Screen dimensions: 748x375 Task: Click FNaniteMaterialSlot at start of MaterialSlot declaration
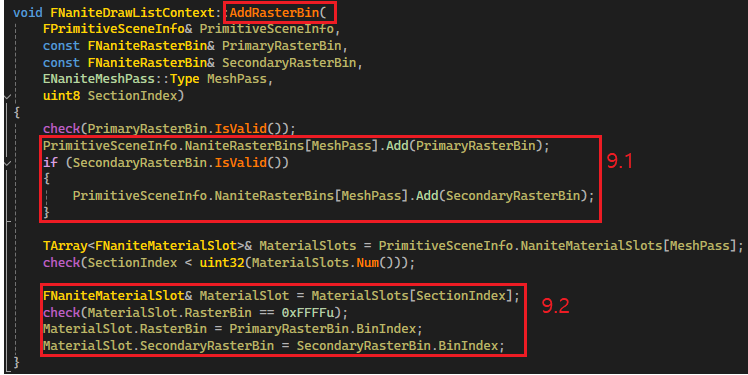coord(114,296)
